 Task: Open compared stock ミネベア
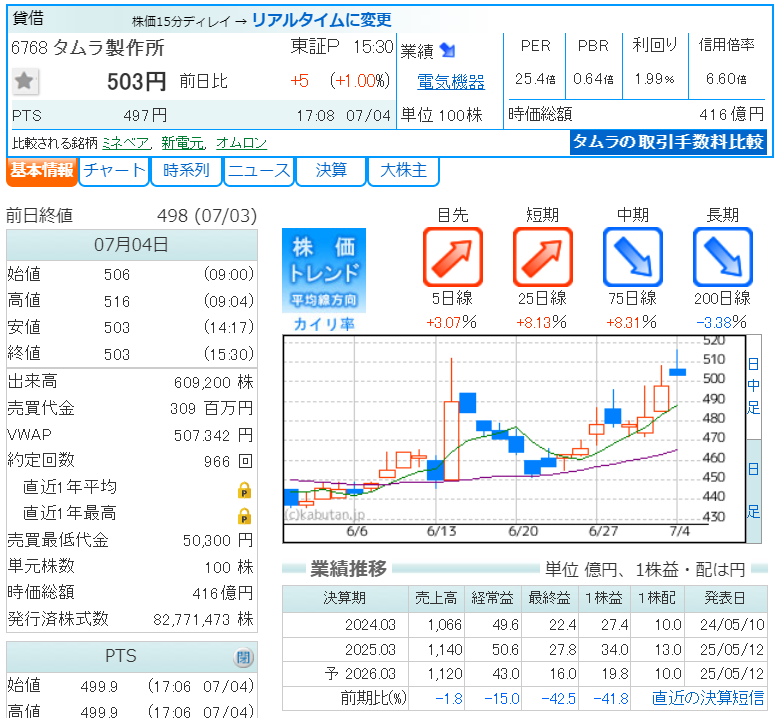click(x=126, y=144)
